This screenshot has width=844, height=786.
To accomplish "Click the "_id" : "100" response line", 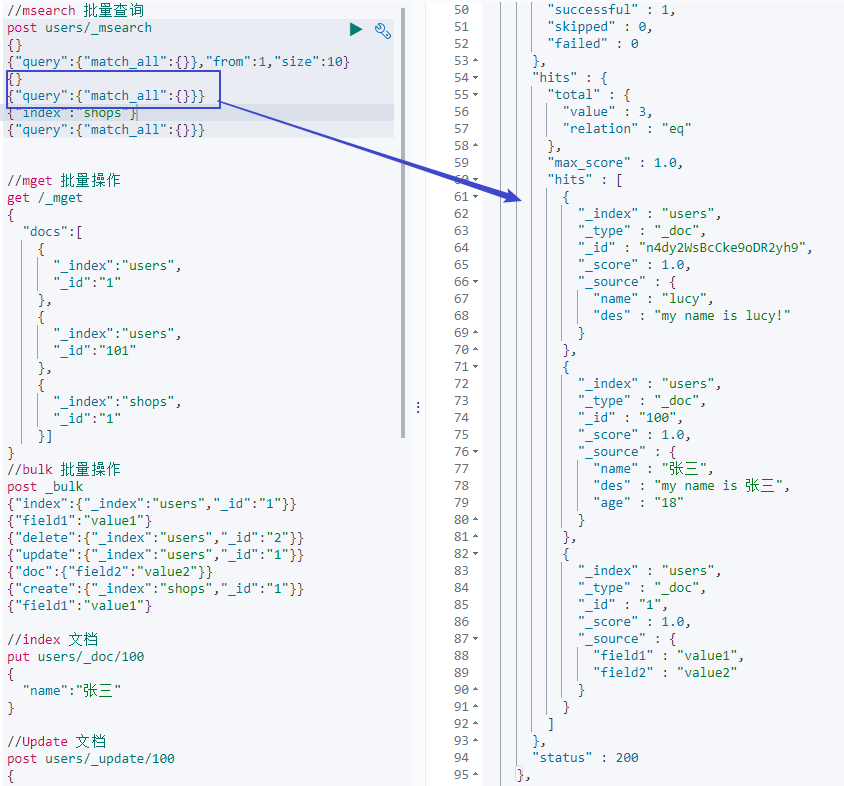I will click(630, 418).
